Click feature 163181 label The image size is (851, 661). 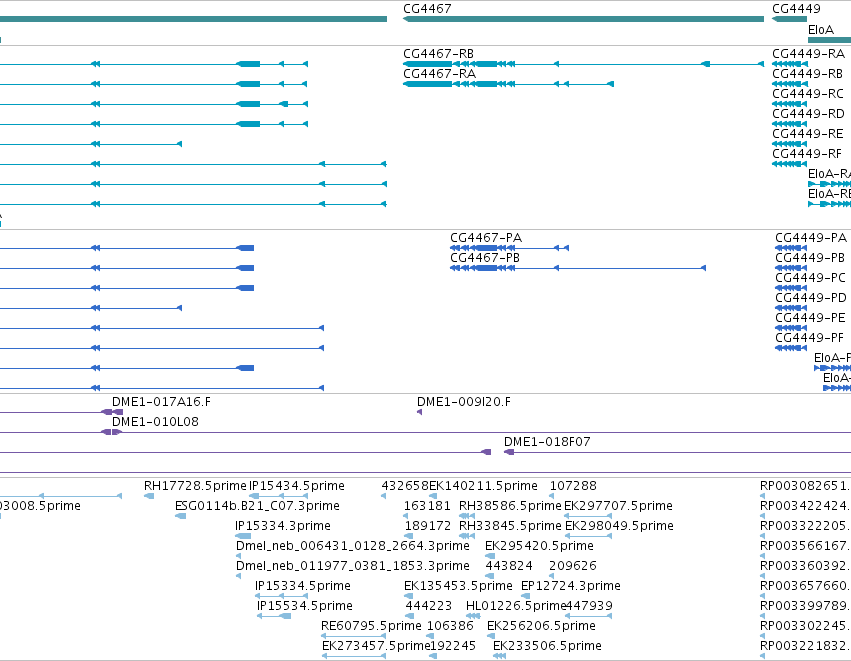point(427,506)
